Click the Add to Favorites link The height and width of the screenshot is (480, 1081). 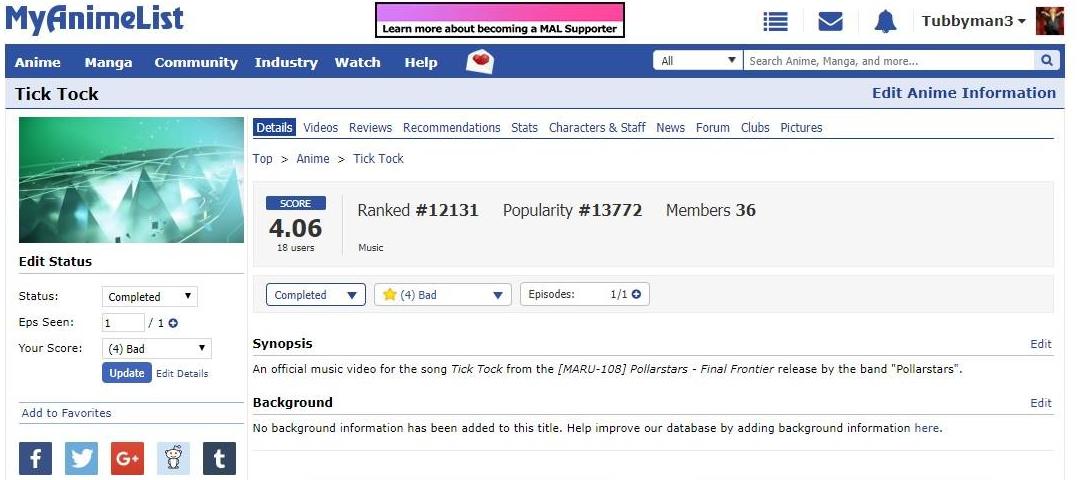point(66,413)
